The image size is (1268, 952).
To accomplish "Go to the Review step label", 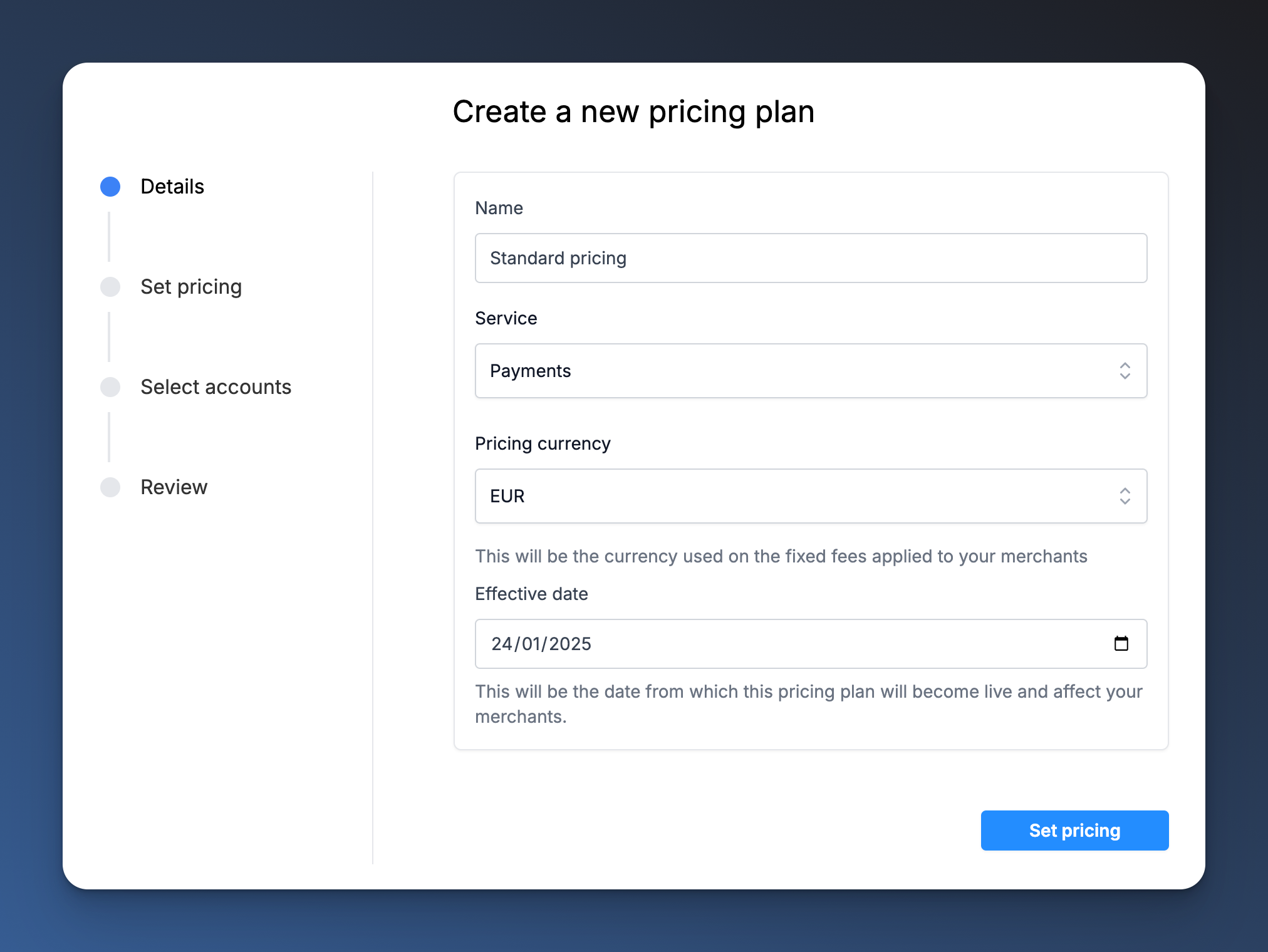I will [x=174, y=487].
